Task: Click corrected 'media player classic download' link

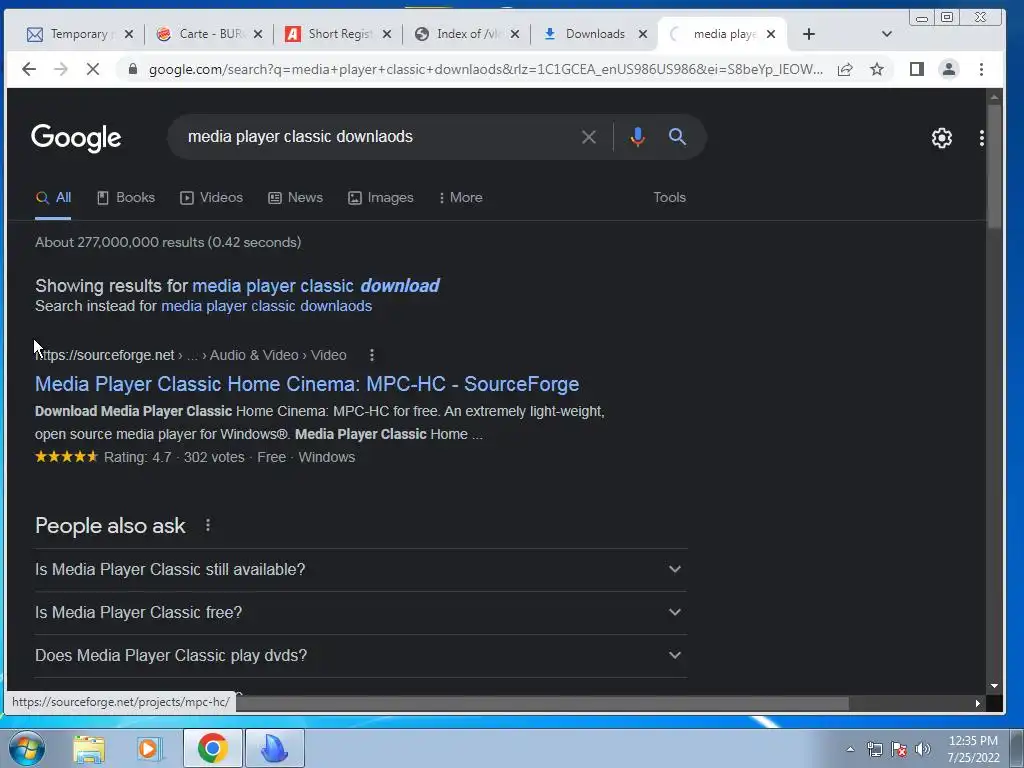Action: tap(315, 286)
